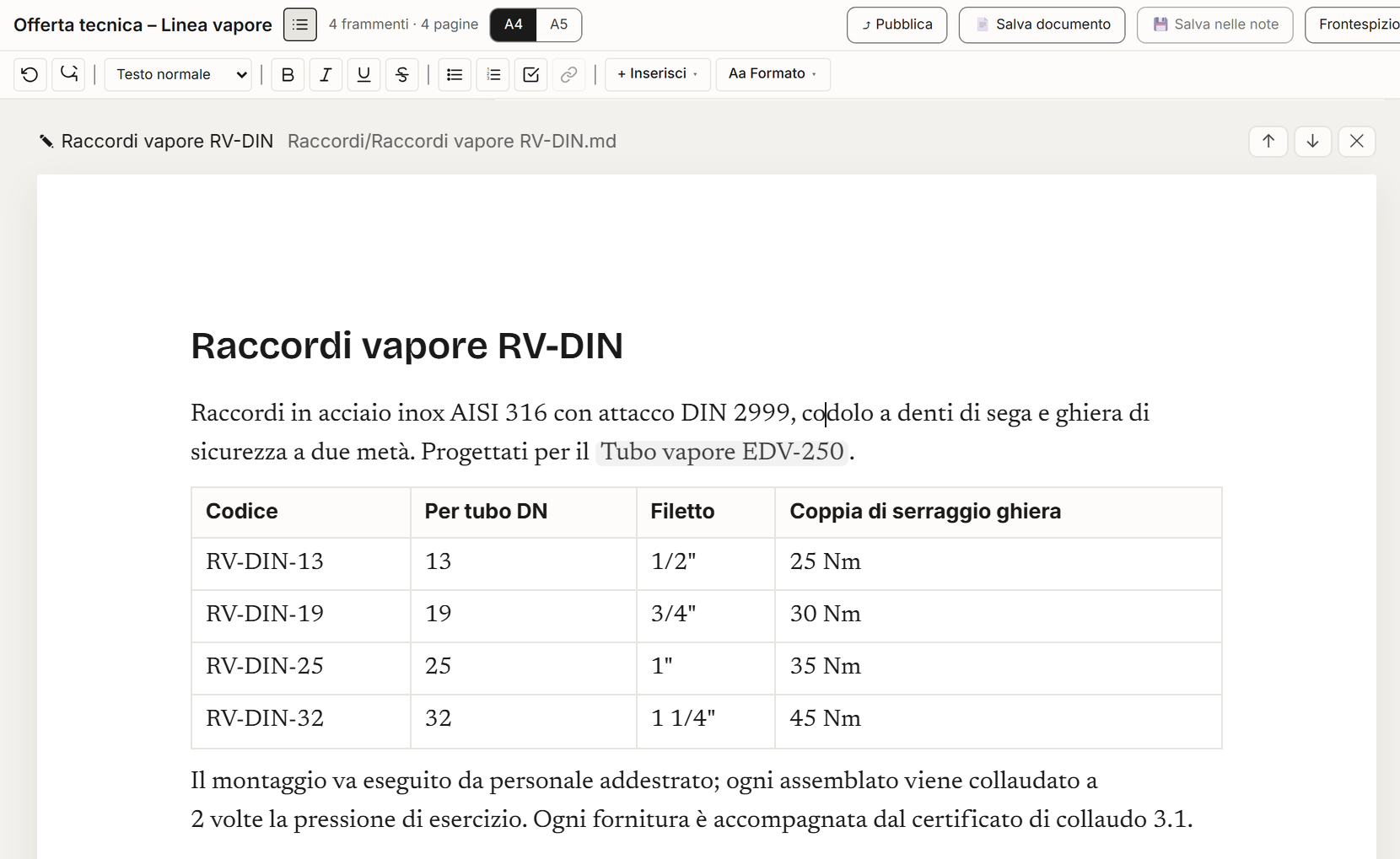
Task: Underline the selected text
Action: pos(363,74)
